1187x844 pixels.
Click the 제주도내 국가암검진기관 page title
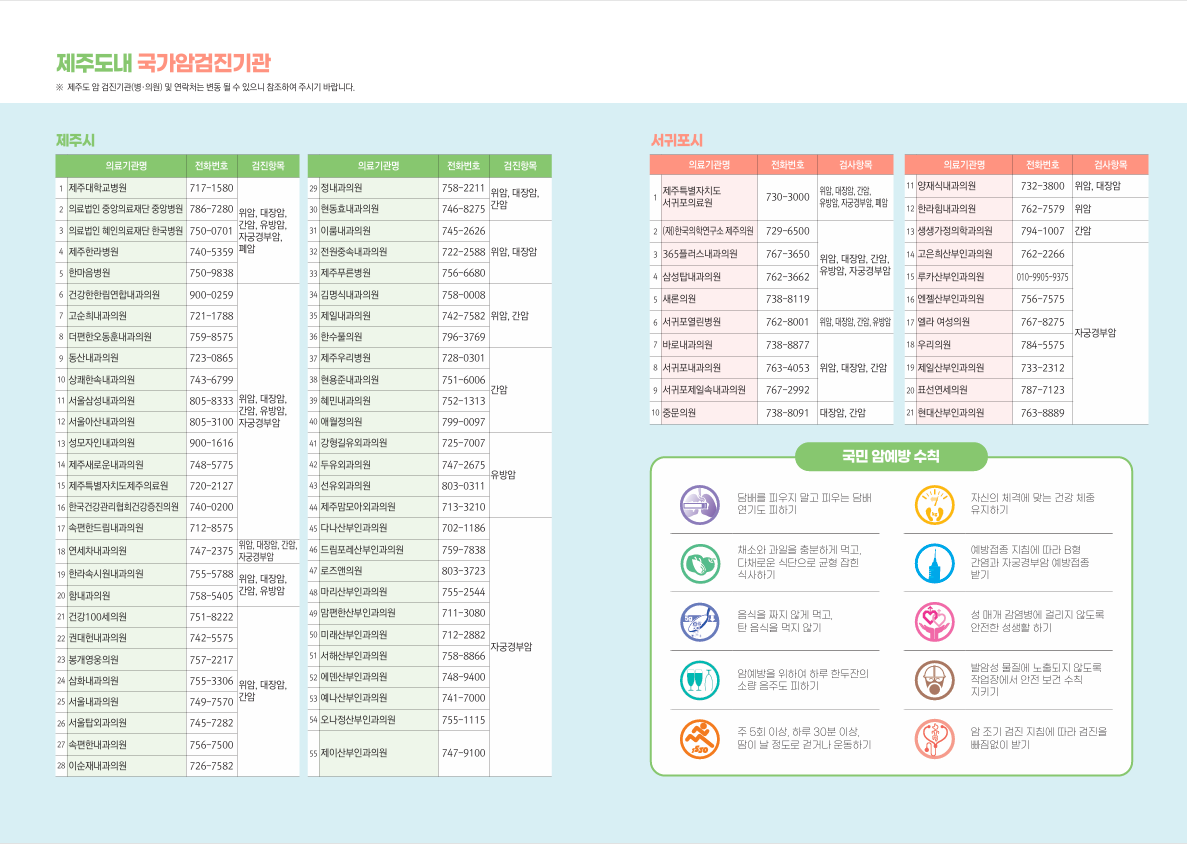(163, 64)
